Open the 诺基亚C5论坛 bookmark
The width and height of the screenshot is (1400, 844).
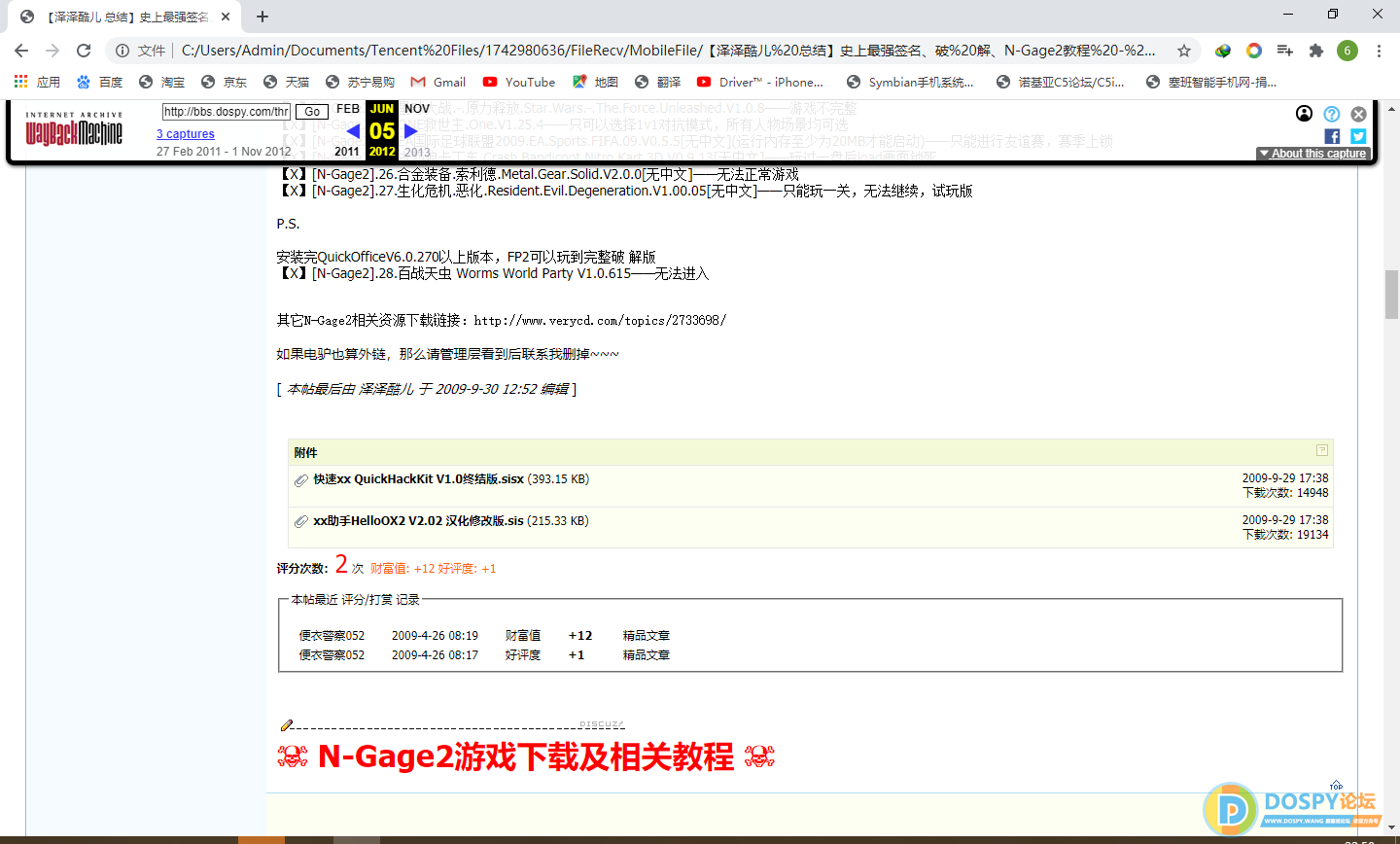(1060, 82)
